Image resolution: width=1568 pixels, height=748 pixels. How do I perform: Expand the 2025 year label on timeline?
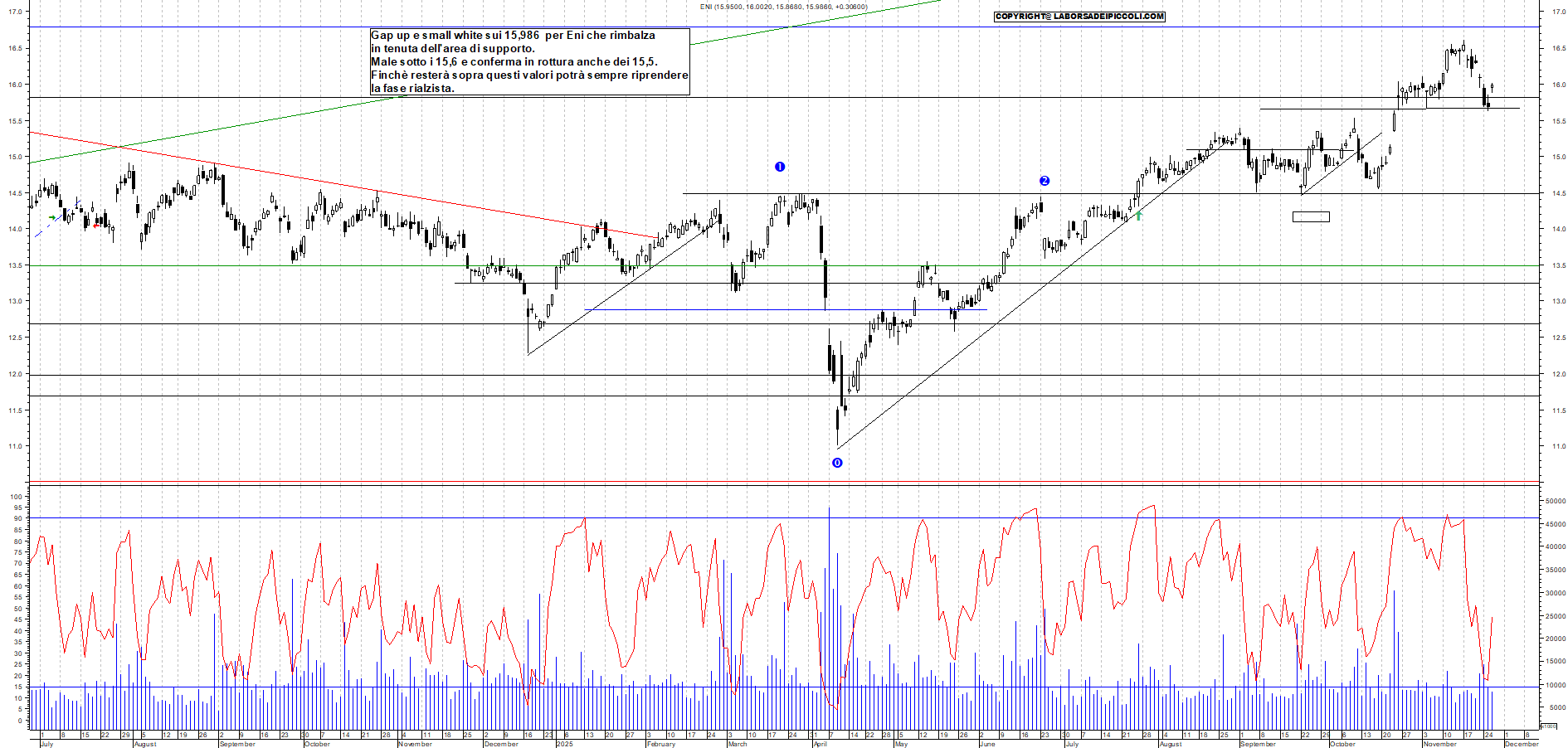tap(565, 742)
